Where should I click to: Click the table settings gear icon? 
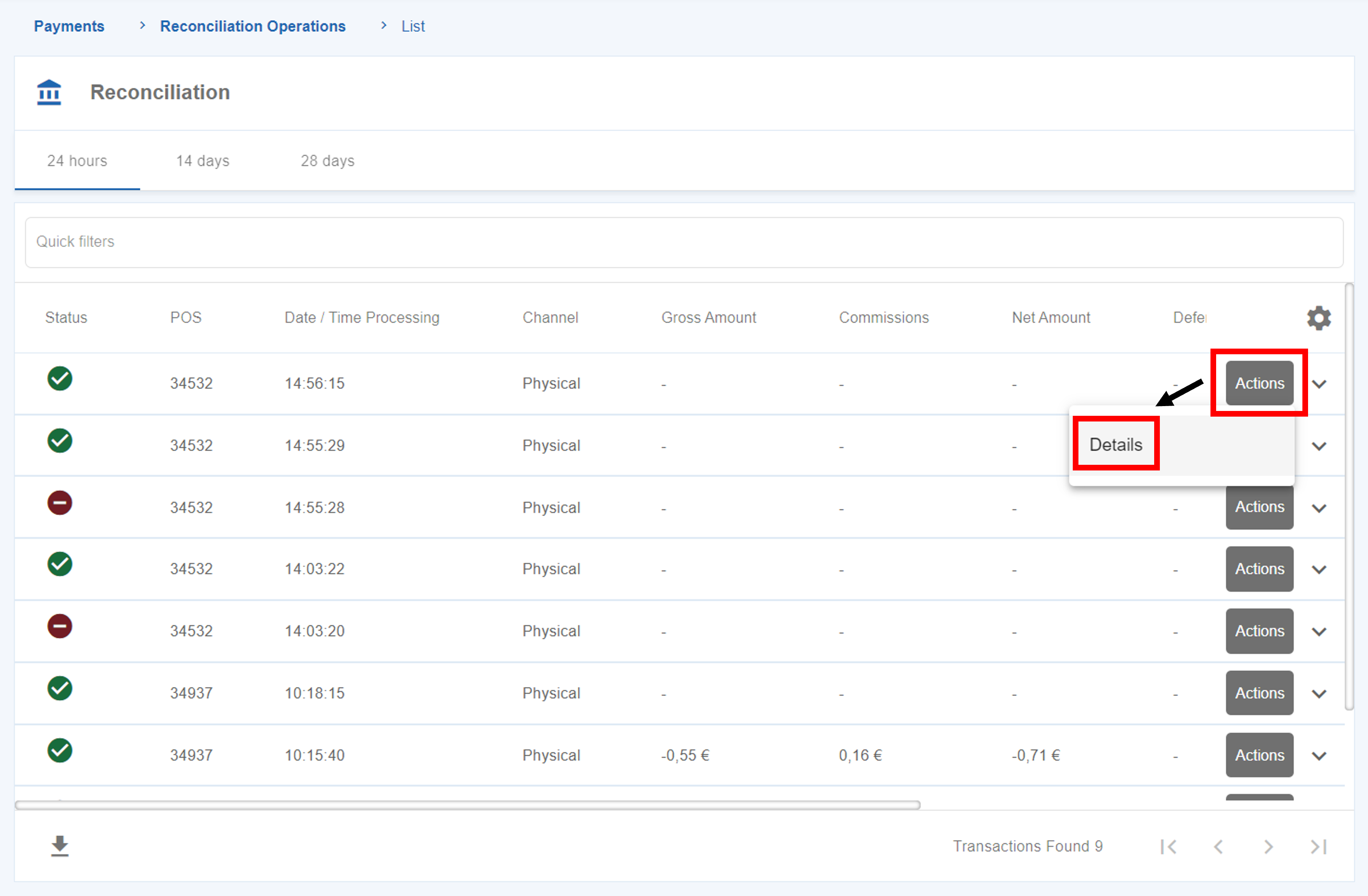pos(1319,318)
